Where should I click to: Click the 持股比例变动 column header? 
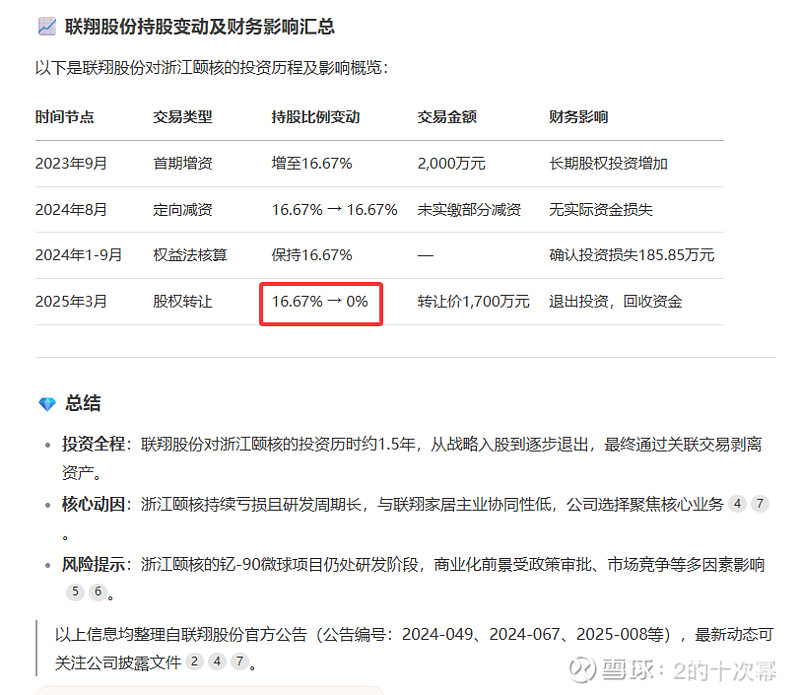[x=315, y=117]
